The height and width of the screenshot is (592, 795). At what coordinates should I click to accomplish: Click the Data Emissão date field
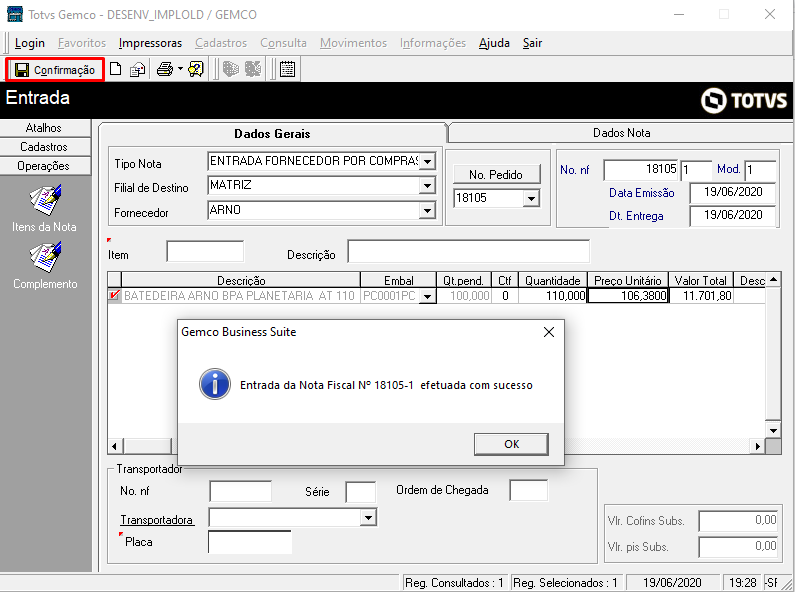[x=733, y=193]
